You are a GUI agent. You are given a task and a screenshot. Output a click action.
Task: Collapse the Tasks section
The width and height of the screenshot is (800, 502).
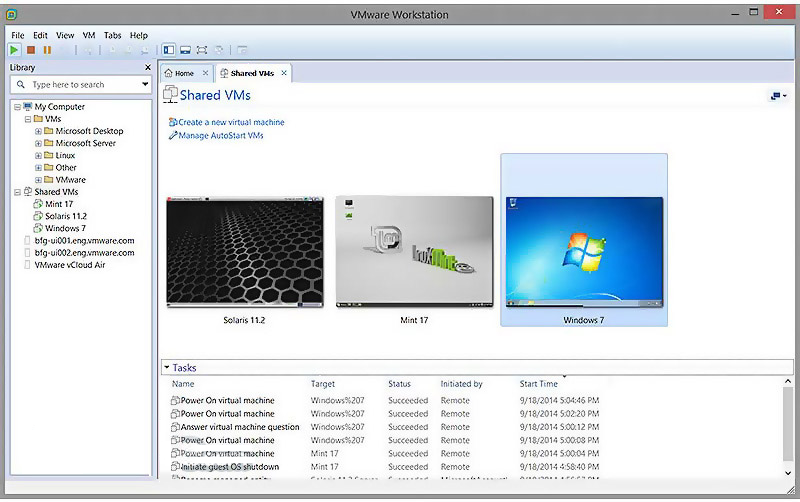point(167,368)
